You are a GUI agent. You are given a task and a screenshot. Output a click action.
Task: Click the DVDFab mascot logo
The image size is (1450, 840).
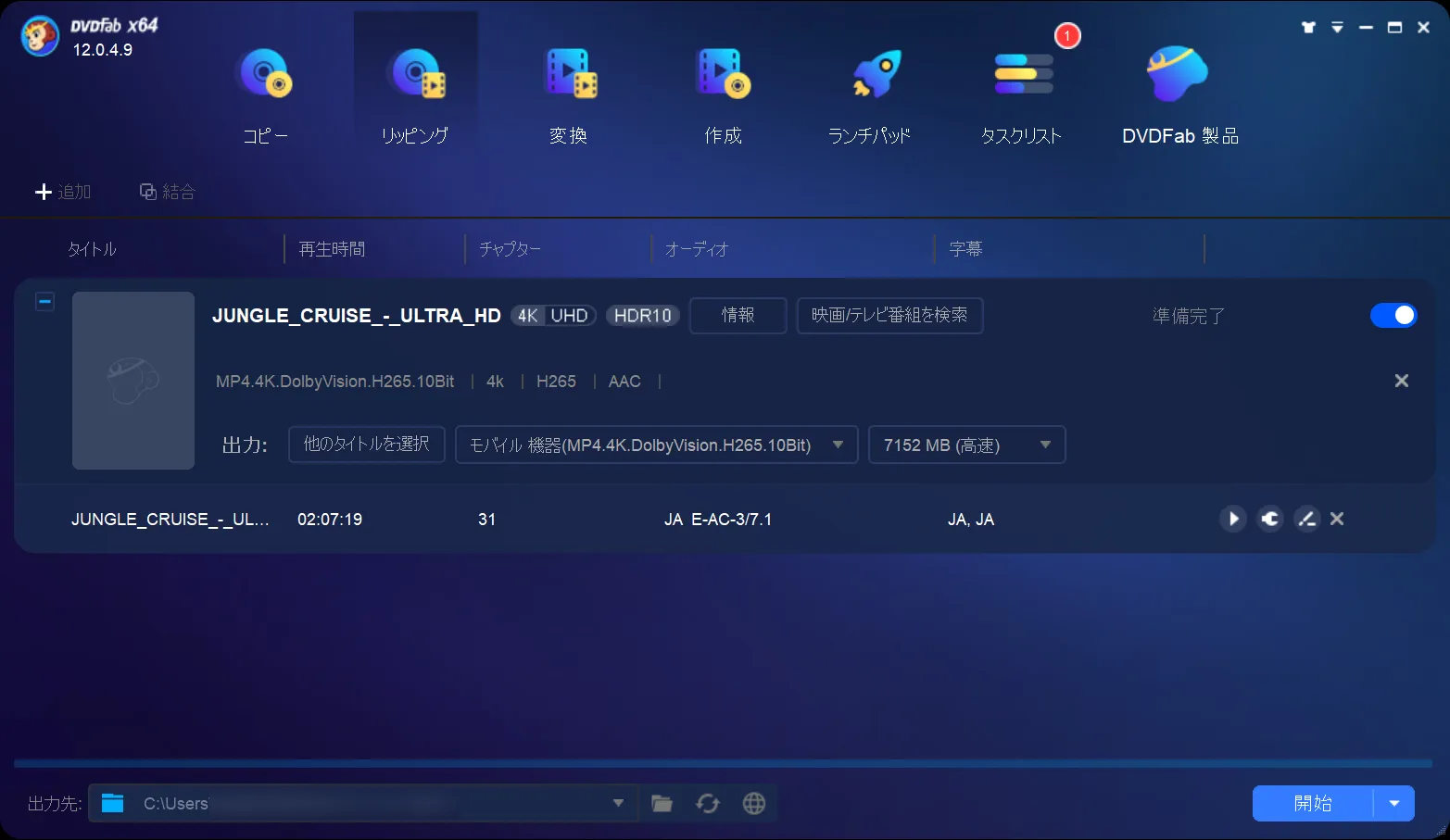(40, 37)
